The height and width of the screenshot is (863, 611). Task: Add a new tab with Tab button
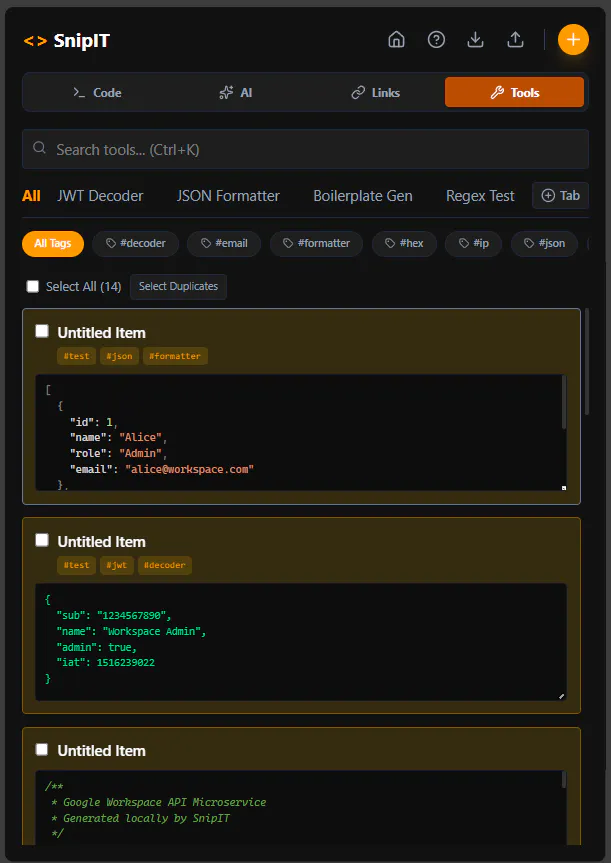(x=560, y=195)
